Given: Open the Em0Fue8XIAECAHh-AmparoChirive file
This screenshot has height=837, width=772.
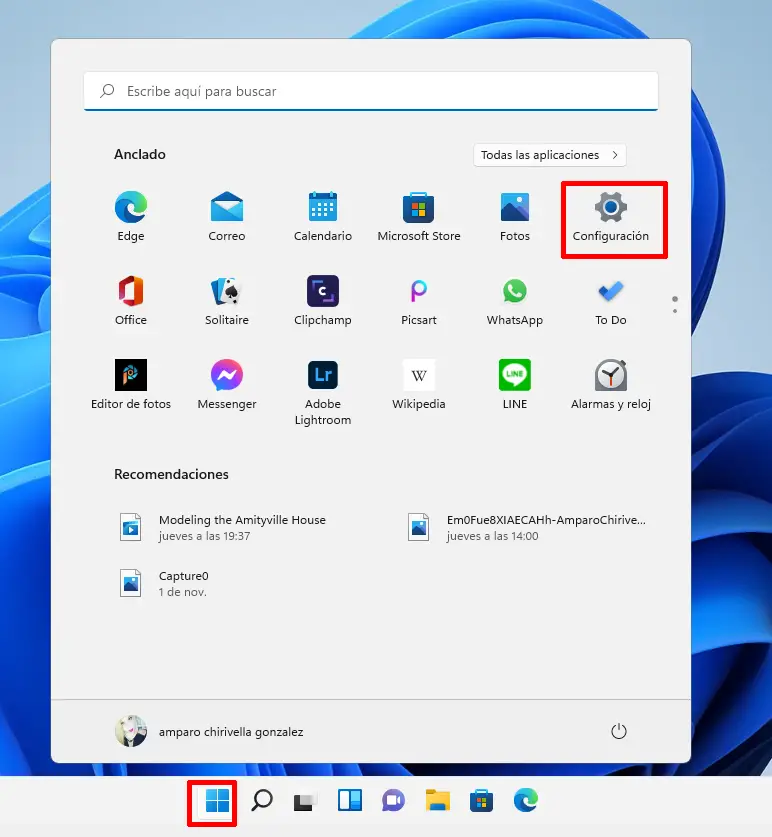Looking at the screenshot, I should (527, 527).
